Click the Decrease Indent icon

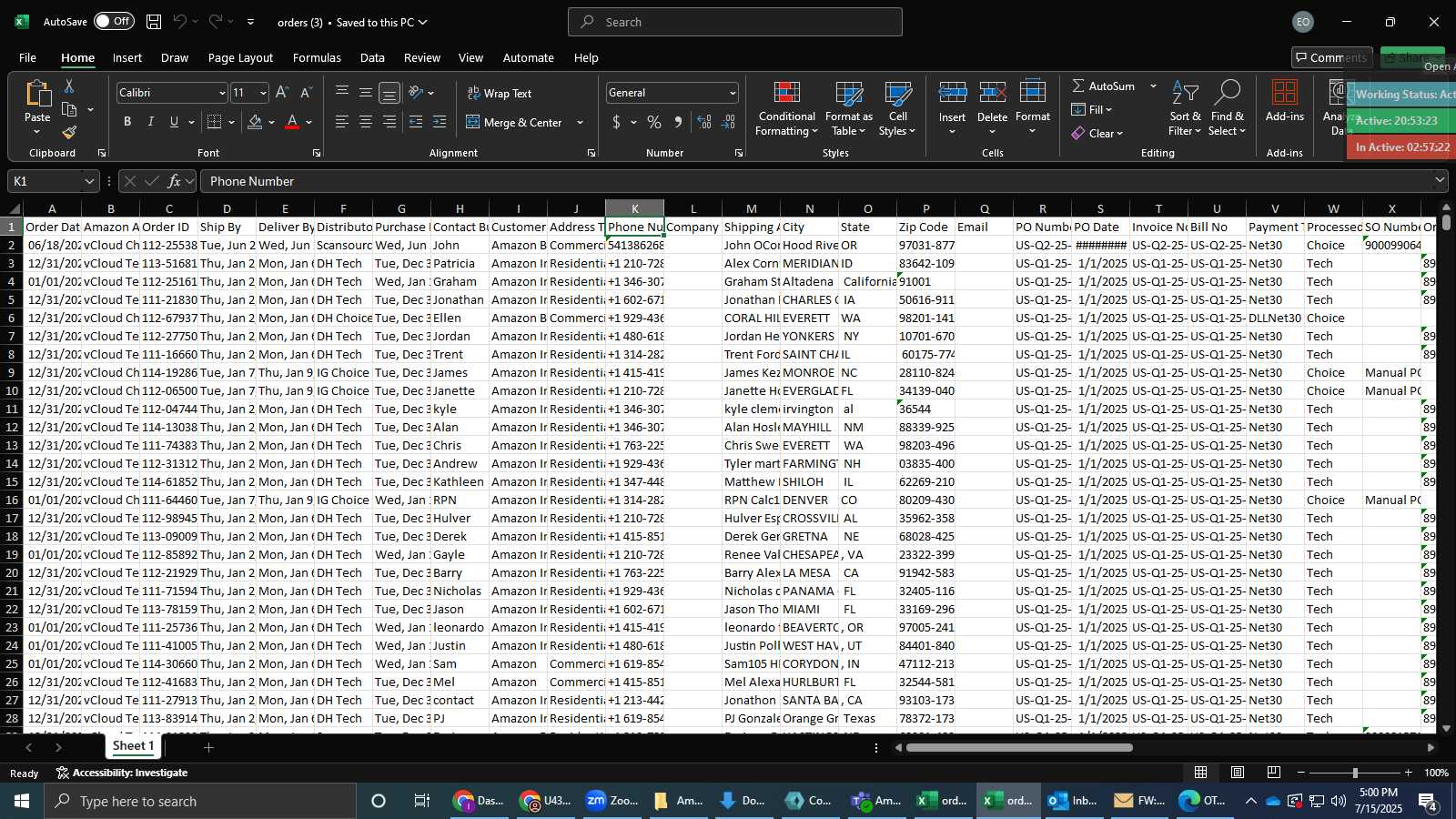pyautogui.click(x=416, y=122)
